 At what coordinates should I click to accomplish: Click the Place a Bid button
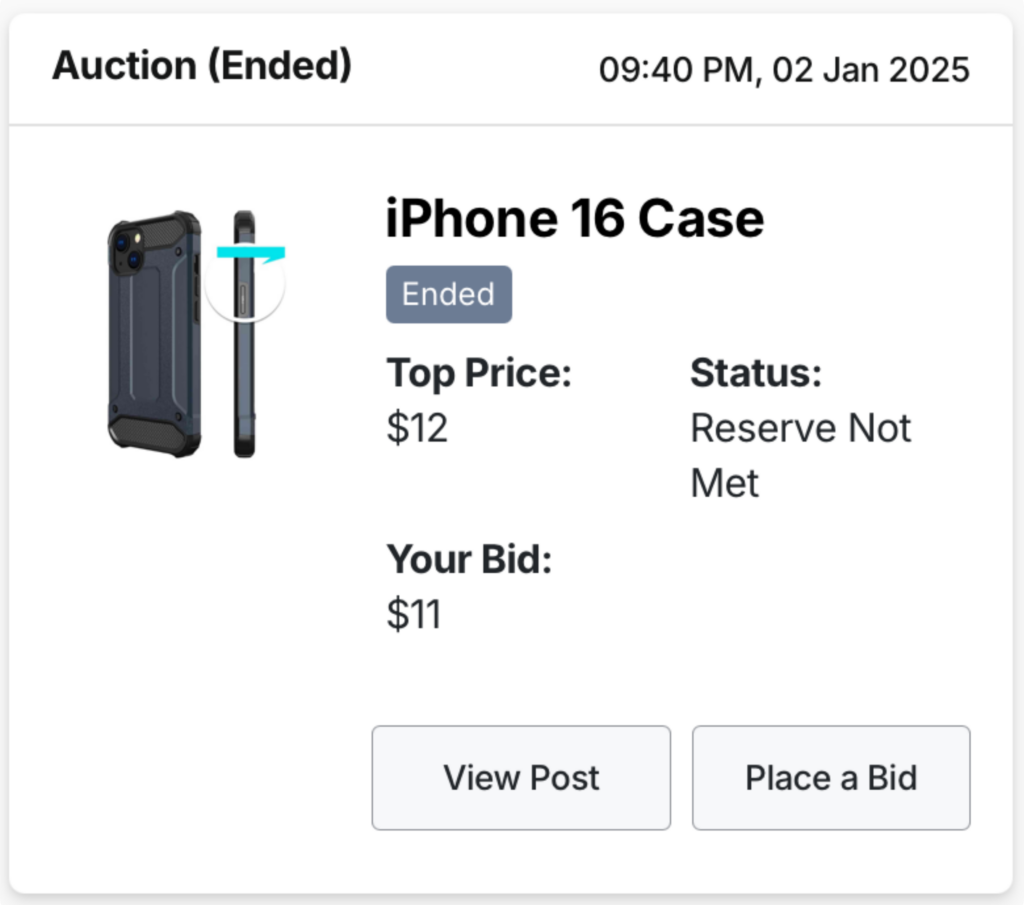(x=831, y=778)
